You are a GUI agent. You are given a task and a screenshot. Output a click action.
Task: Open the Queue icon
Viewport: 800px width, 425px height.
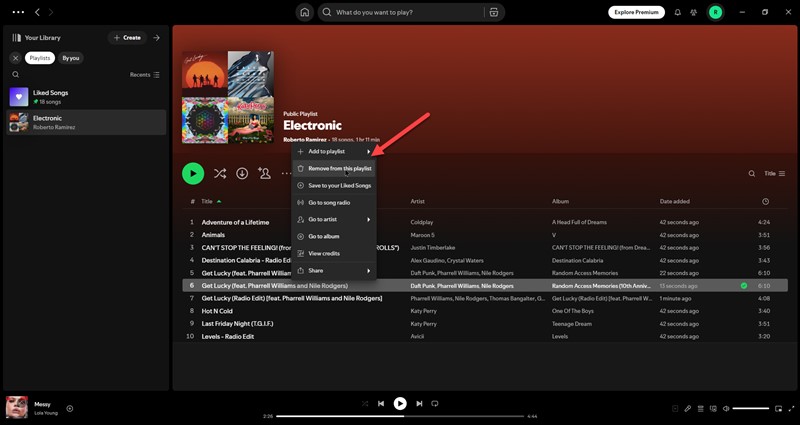click(701, 409)
